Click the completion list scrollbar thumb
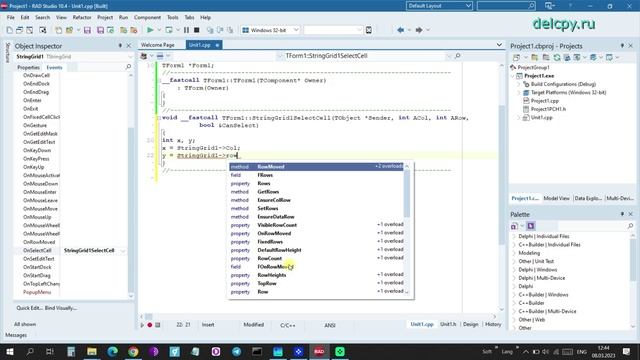640x360 pixels. 407,193
